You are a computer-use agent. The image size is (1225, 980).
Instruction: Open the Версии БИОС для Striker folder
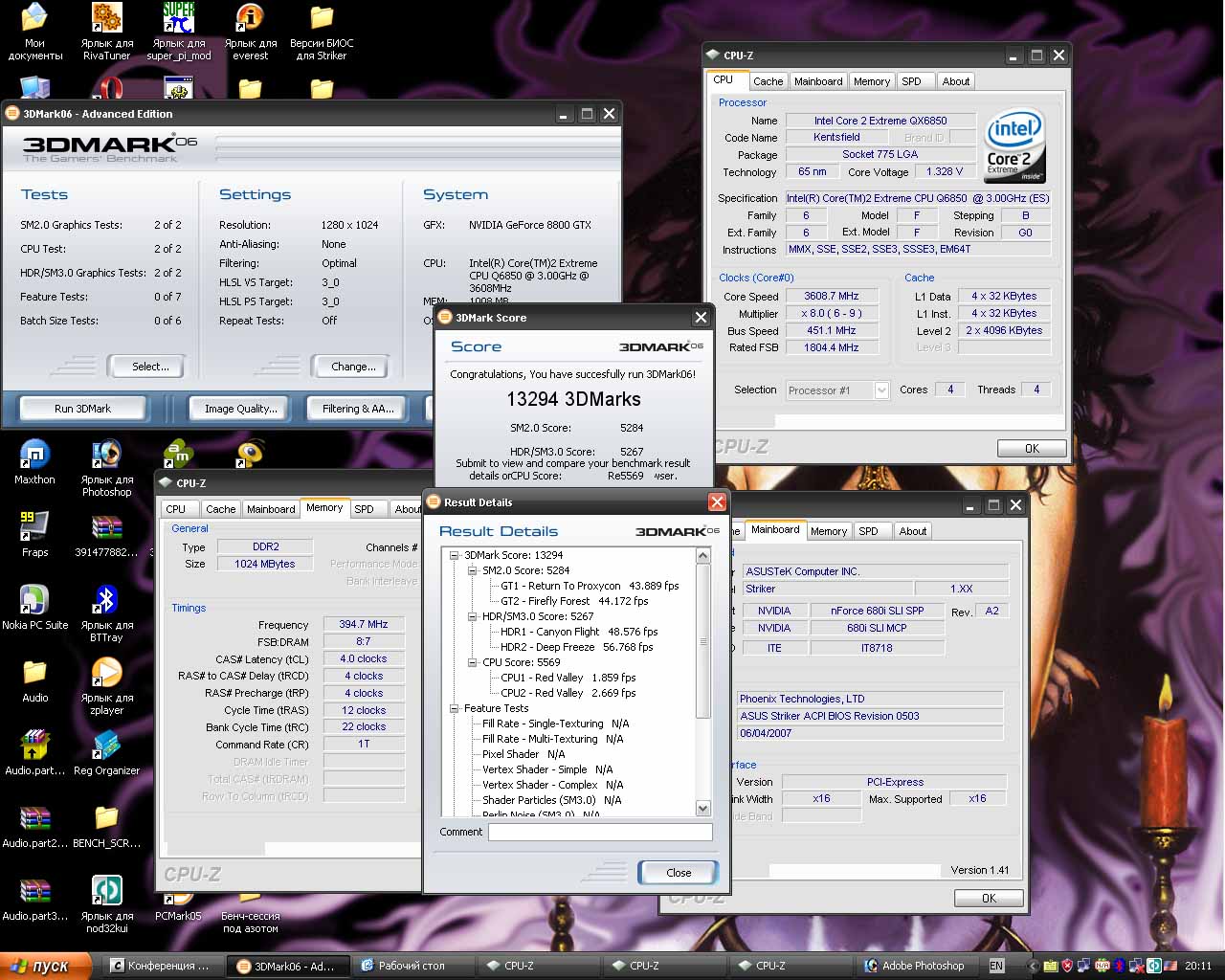pyautogui.click(x=322, y=32)
